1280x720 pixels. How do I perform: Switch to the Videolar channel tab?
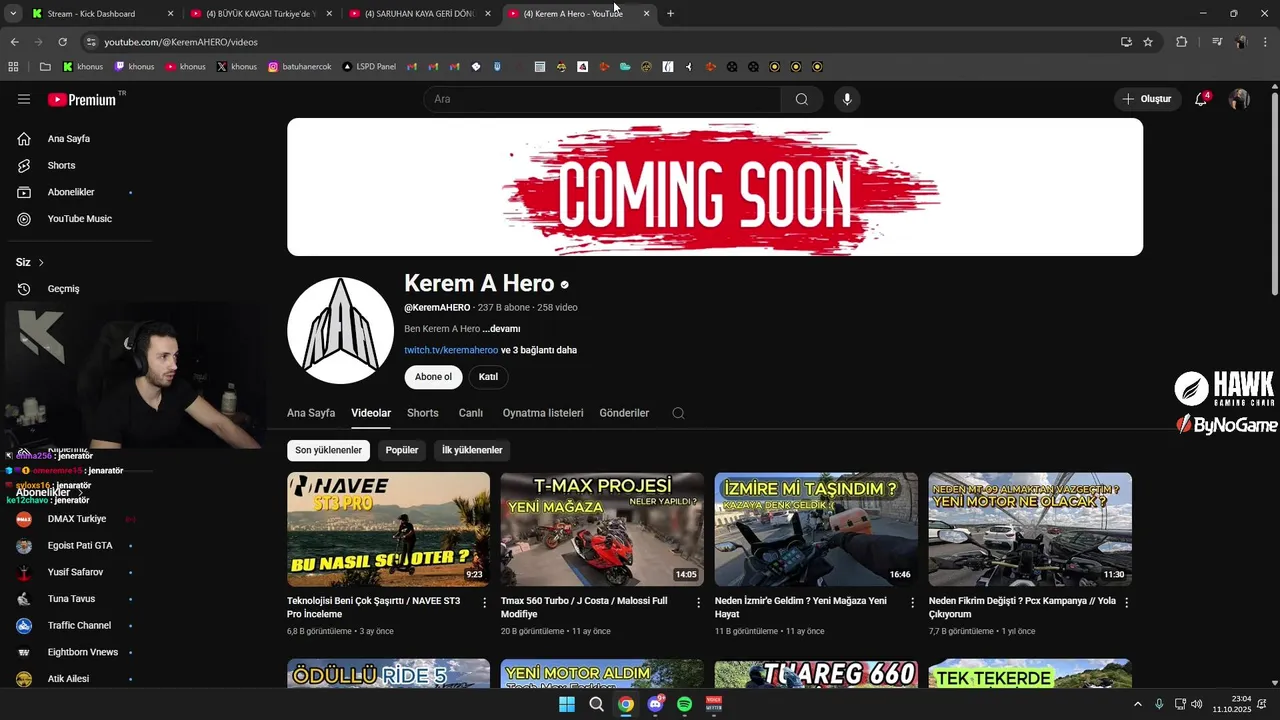point(371,413)
